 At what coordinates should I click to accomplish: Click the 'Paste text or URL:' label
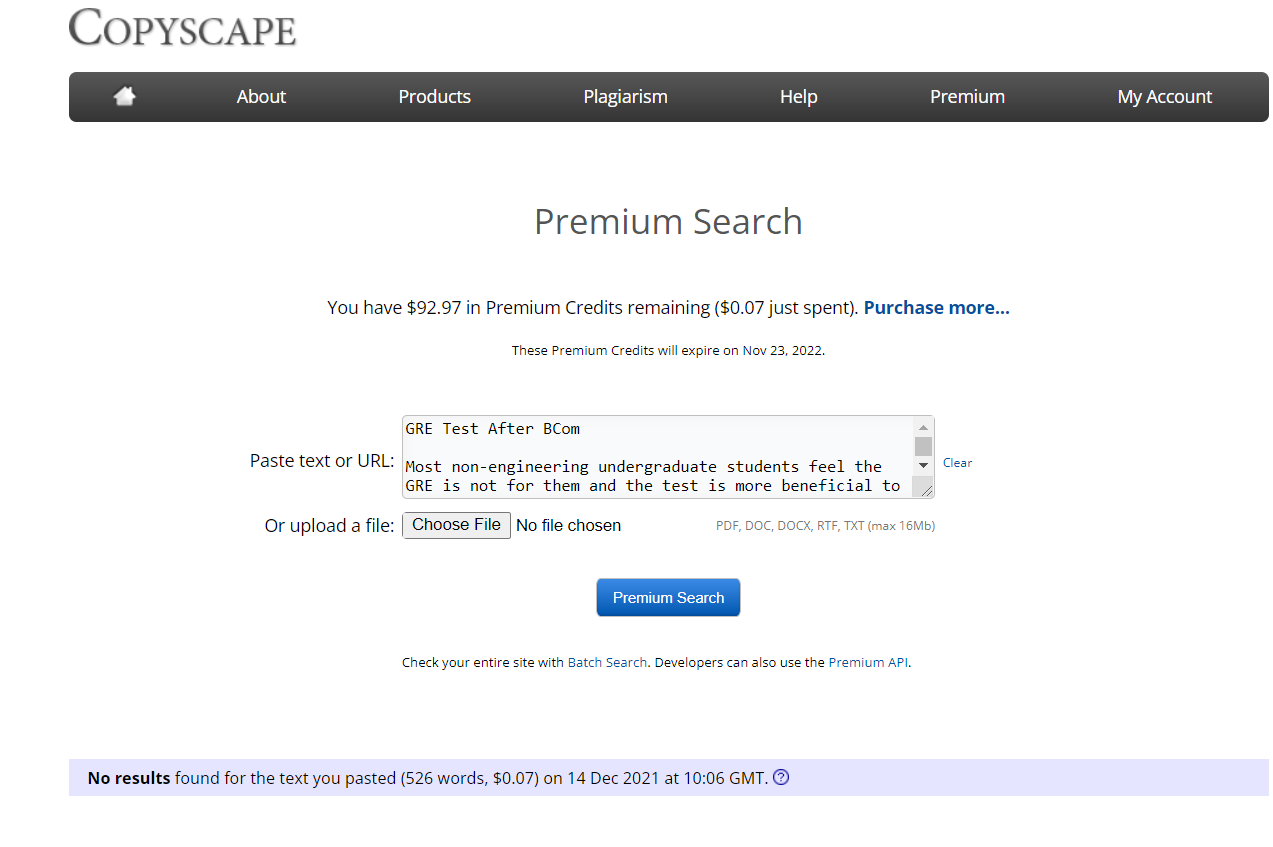click(x=322, y=461)
